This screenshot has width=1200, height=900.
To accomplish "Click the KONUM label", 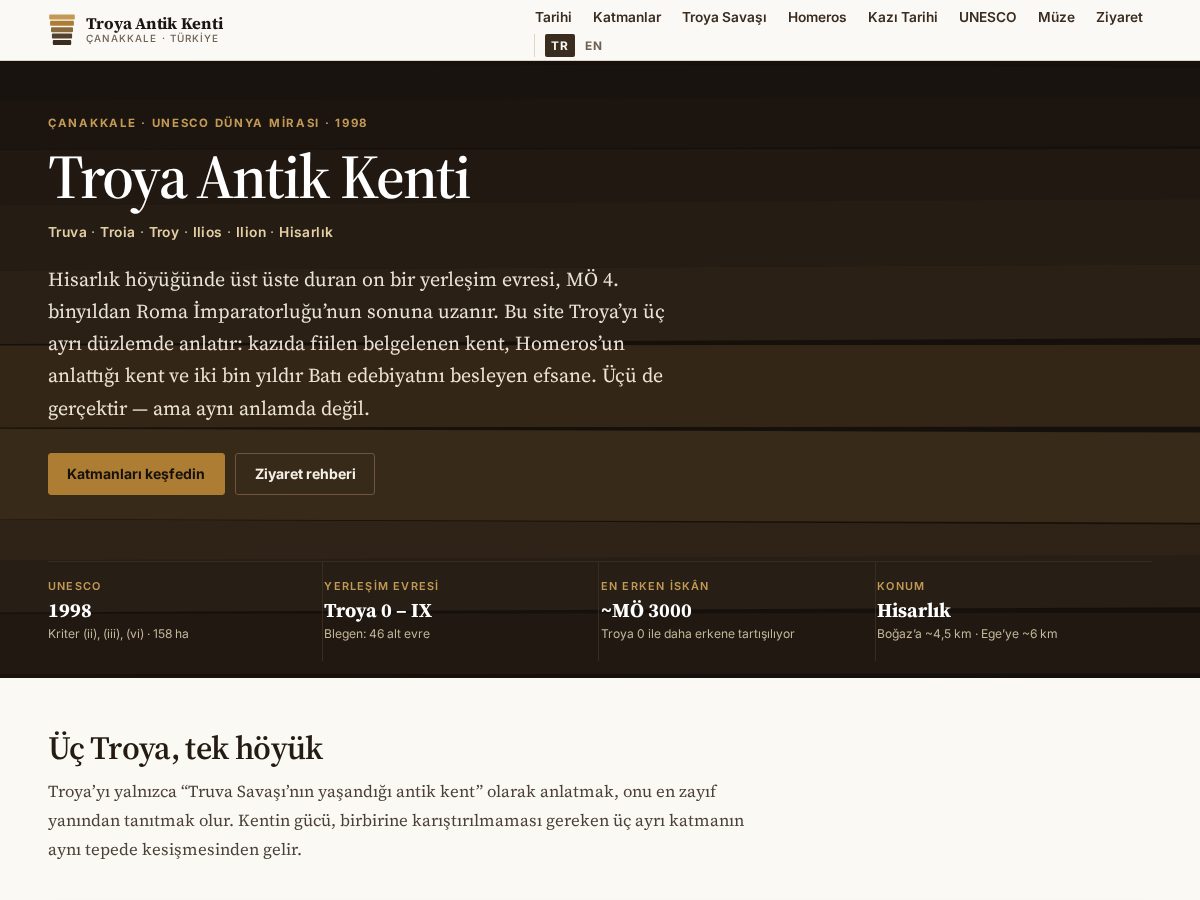I will point(901,586).
